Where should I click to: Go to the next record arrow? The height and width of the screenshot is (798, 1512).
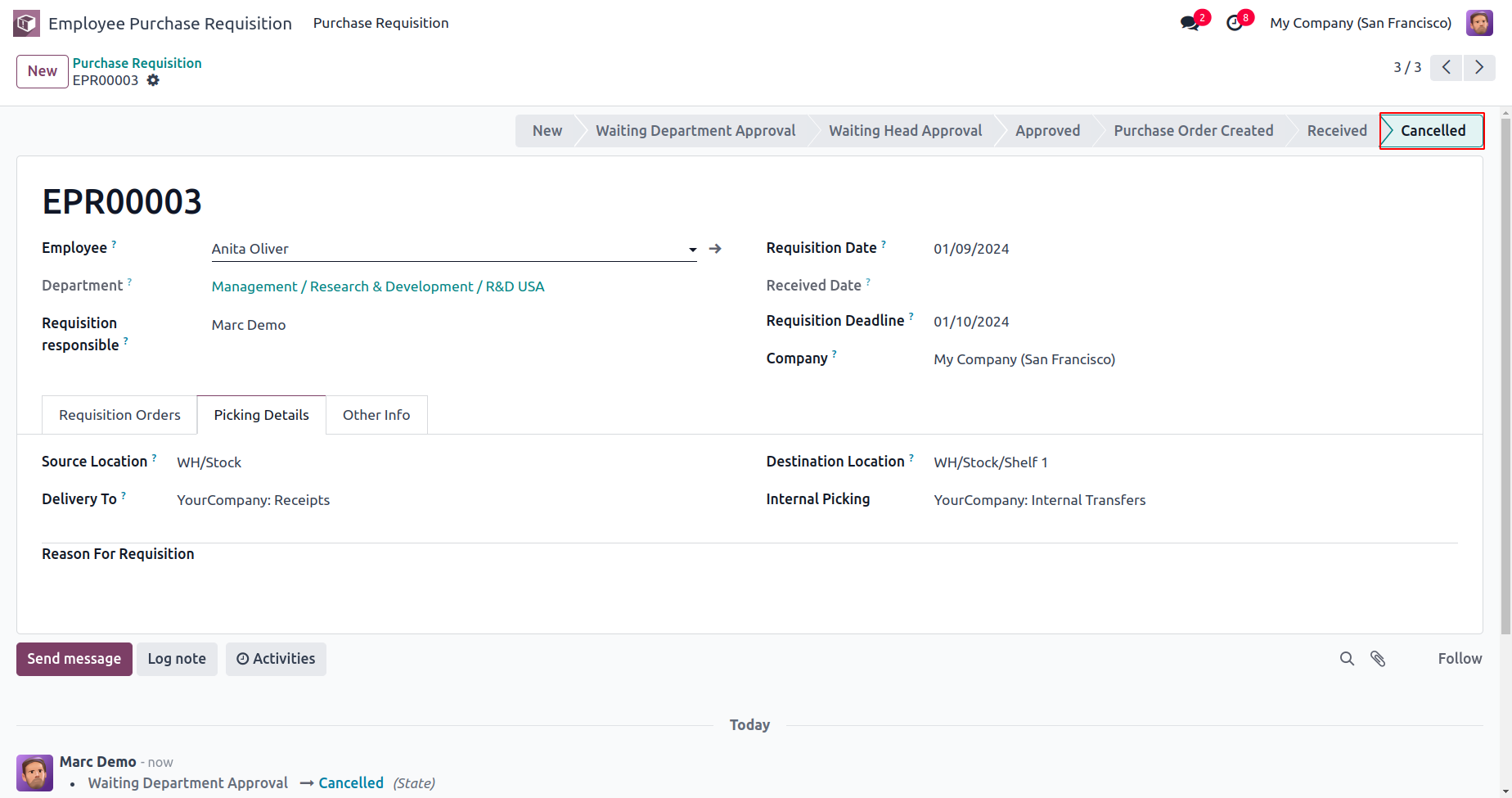[1479, 67]
